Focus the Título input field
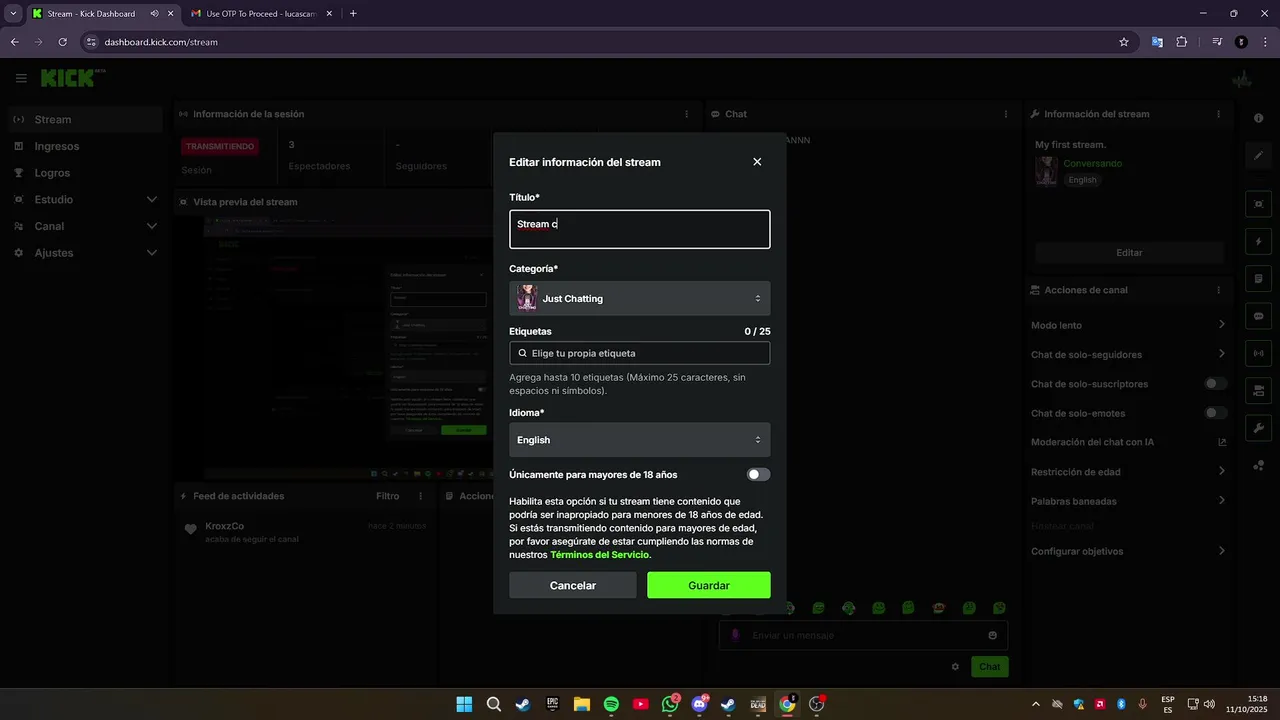Viewport: 1280px width, 720px height. coord(640,229)
